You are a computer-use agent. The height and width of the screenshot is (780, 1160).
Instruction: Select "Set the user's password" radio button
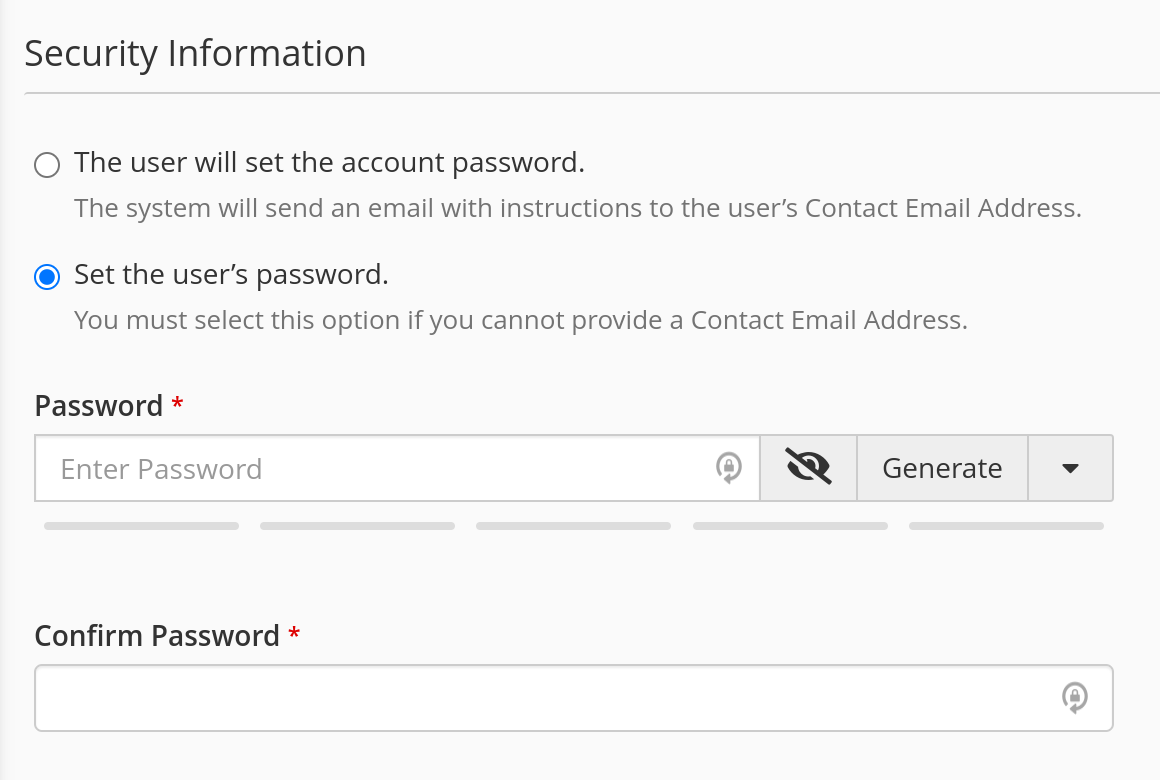pyautogui.click(x=47, y=276)
